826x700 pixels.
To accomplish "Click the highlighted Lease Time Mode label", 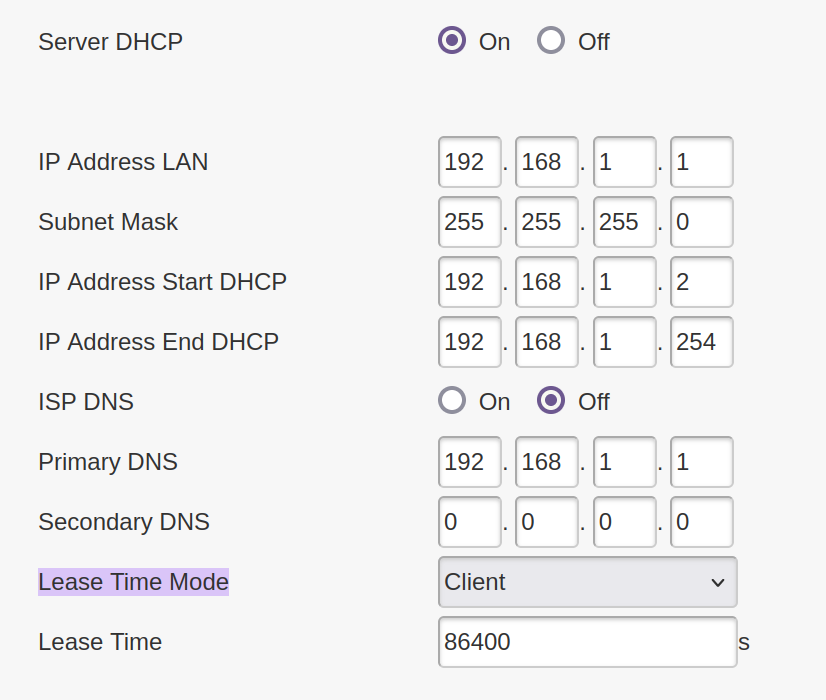I will 133,582.
